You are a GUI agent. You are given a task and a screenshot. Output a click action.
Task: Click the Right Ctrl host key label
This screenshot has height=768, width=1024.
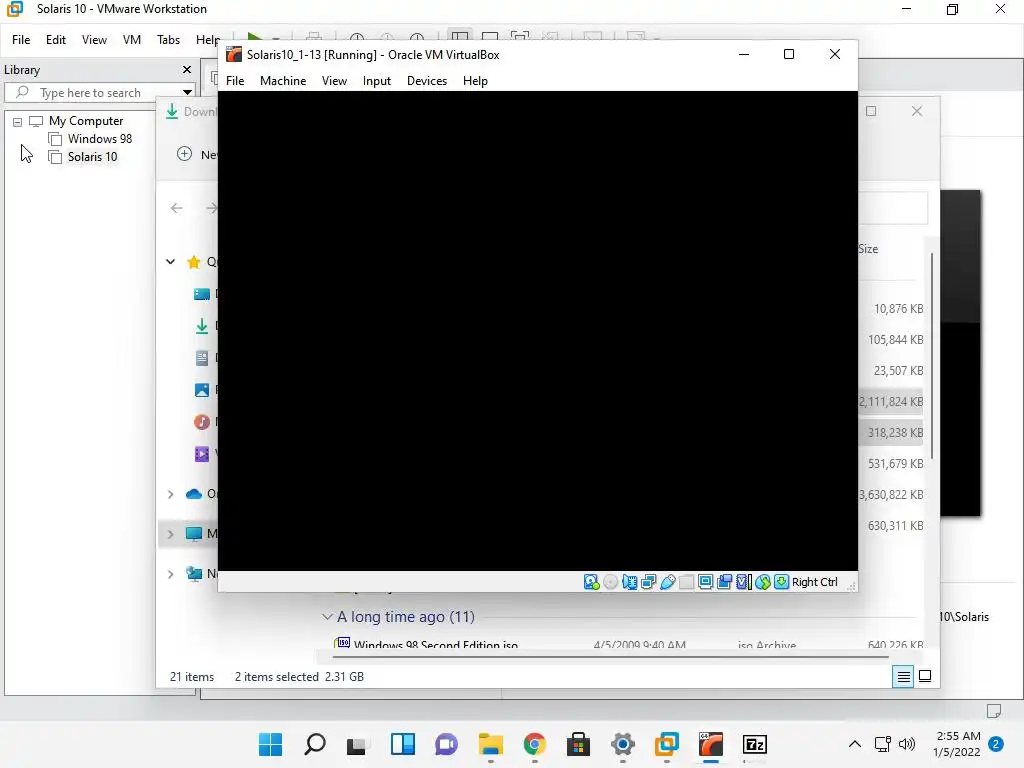point(814,582)
